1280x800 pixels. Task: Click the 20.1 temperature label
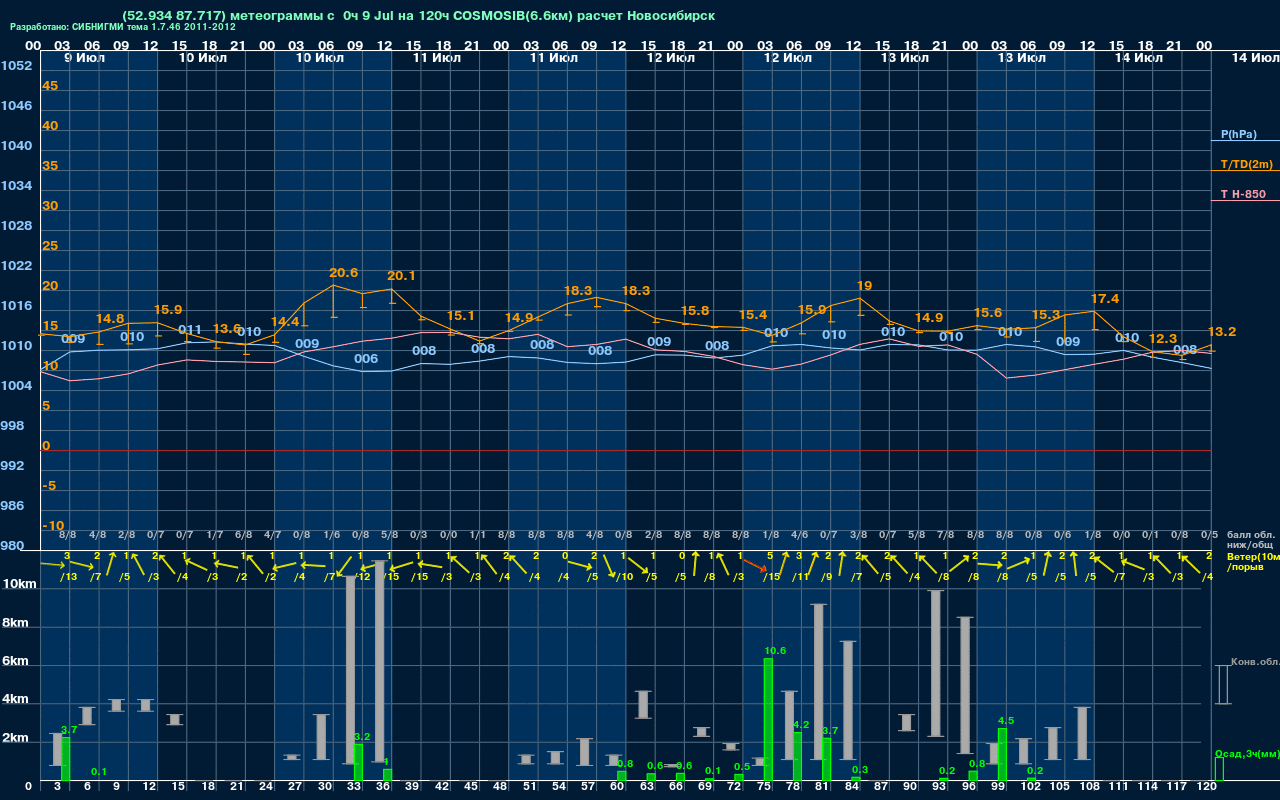[401, 275]
